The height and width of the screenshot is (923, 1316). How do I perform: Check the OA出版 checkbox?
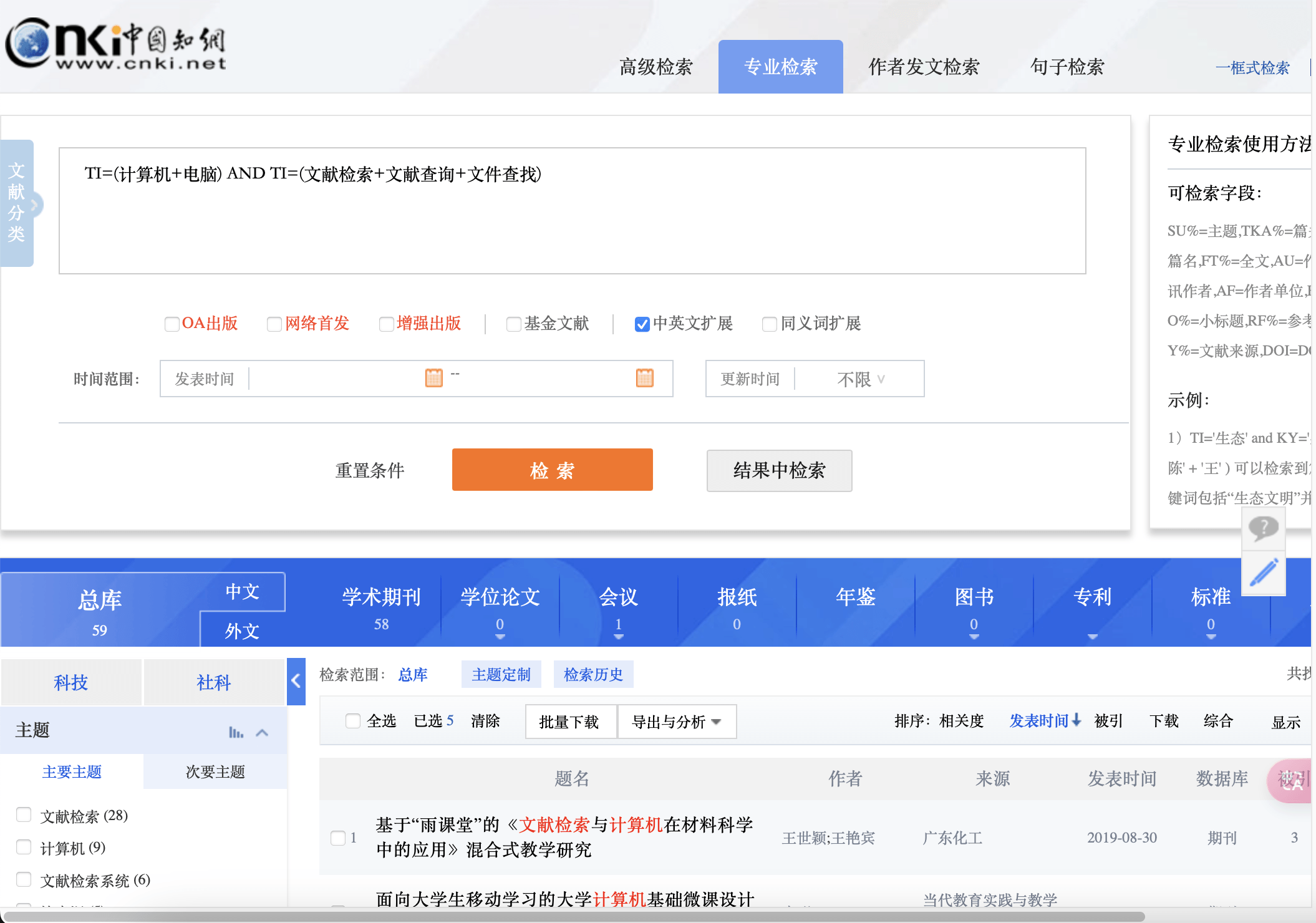[x=172, y=324]
